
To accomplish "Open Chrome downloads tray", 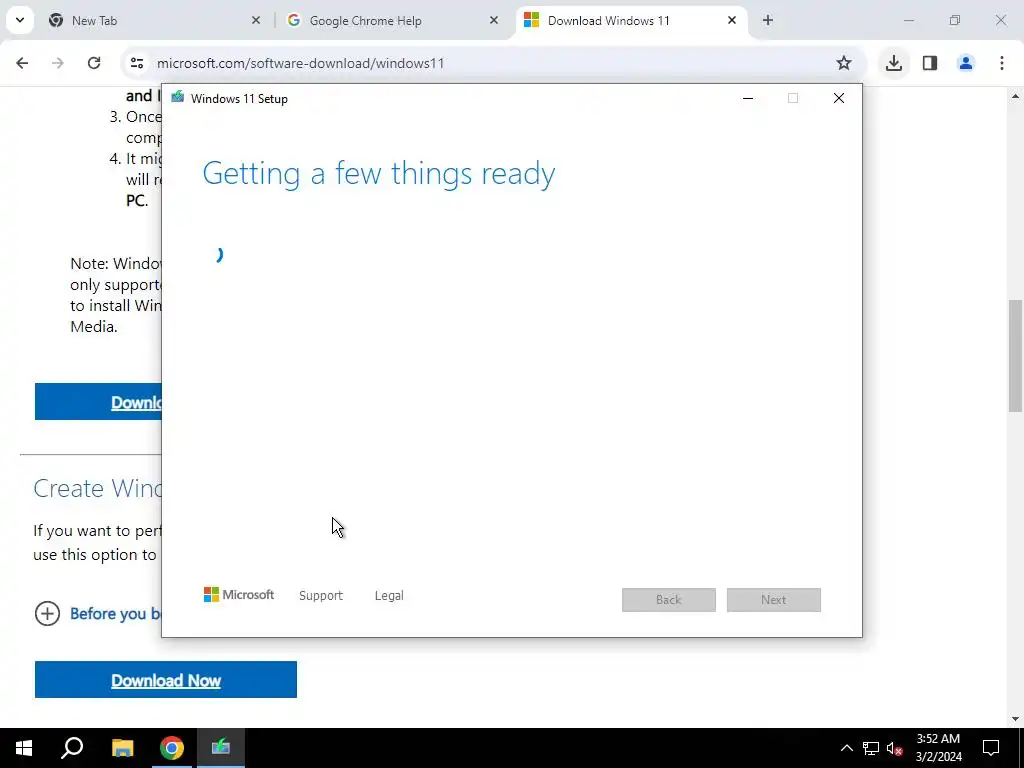I will tap(894, 63).
